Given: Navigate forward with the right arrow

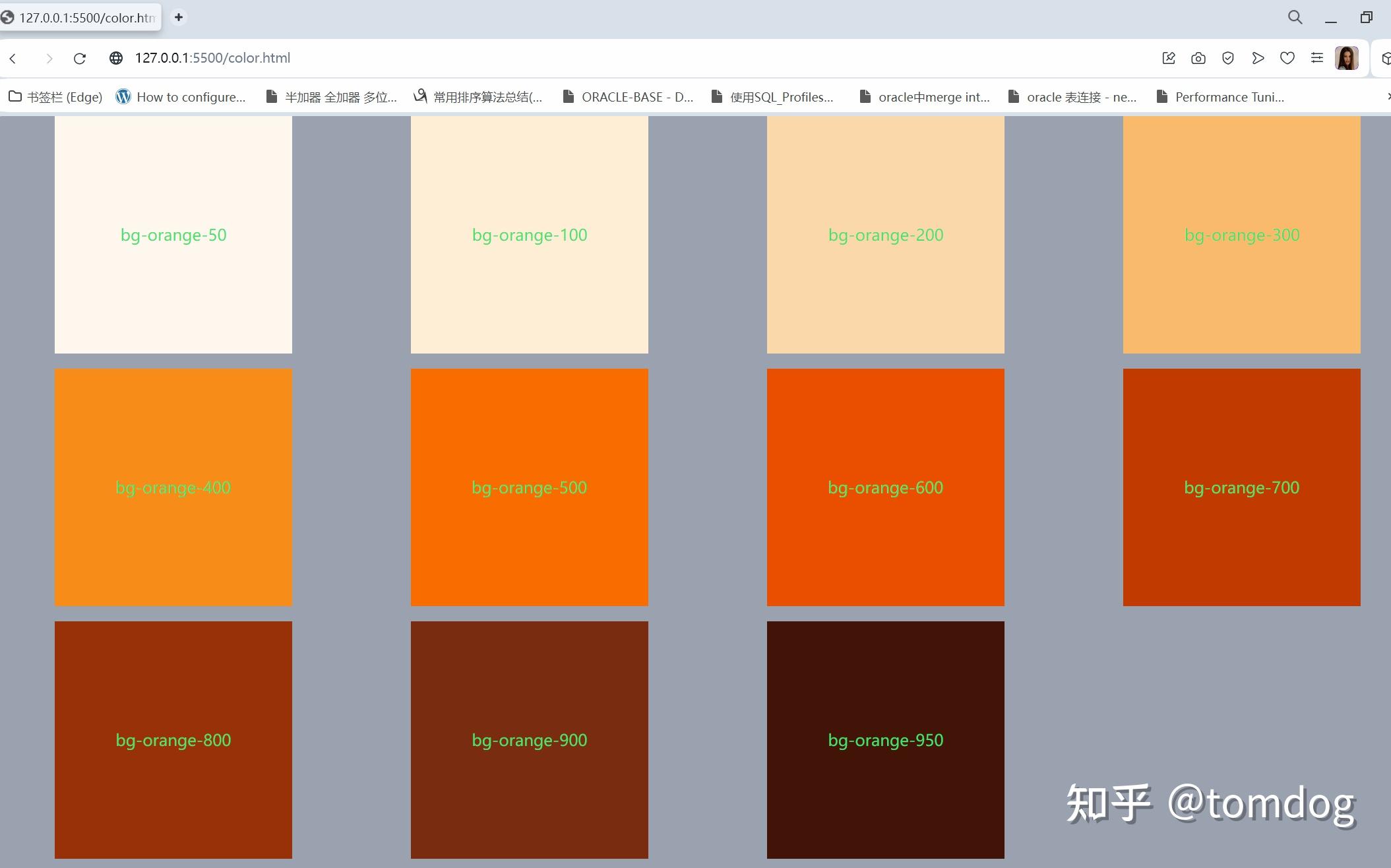Looking at the screenshot, I should tap(49, 58).
